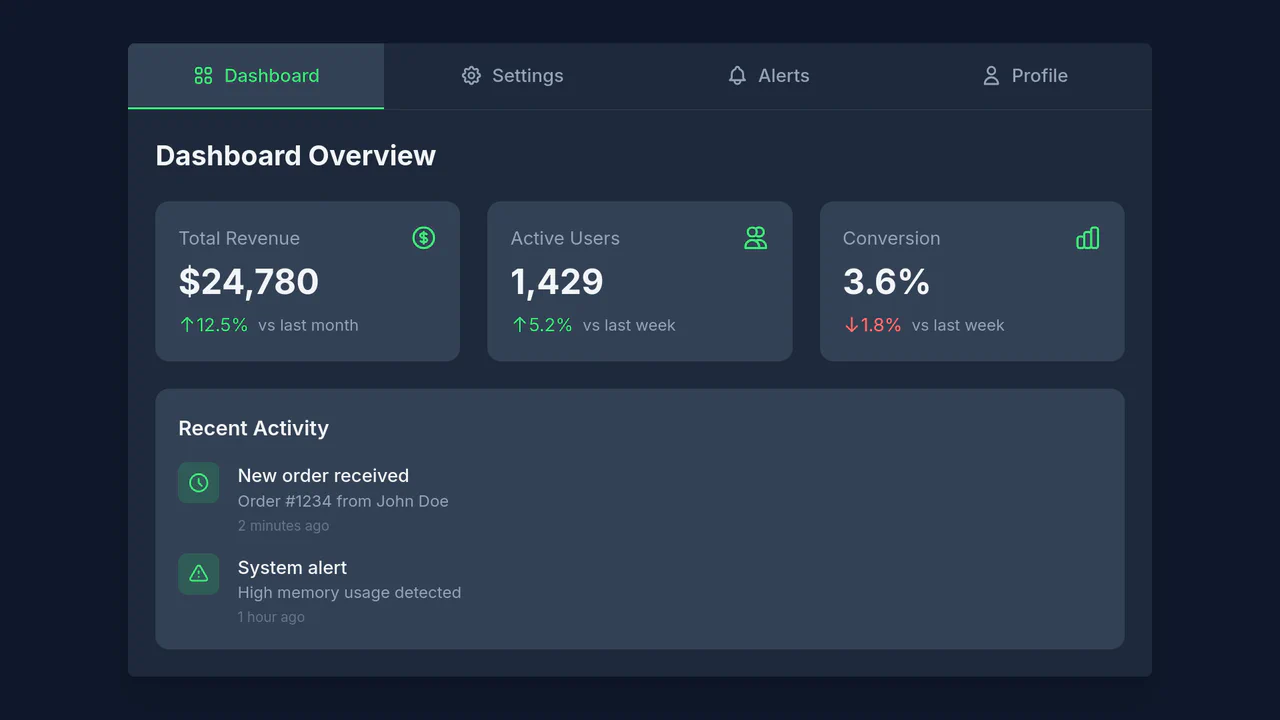Click the Total Revenue label
The height and width of the screenshot is (720, 1280).
tap(239, 238)
